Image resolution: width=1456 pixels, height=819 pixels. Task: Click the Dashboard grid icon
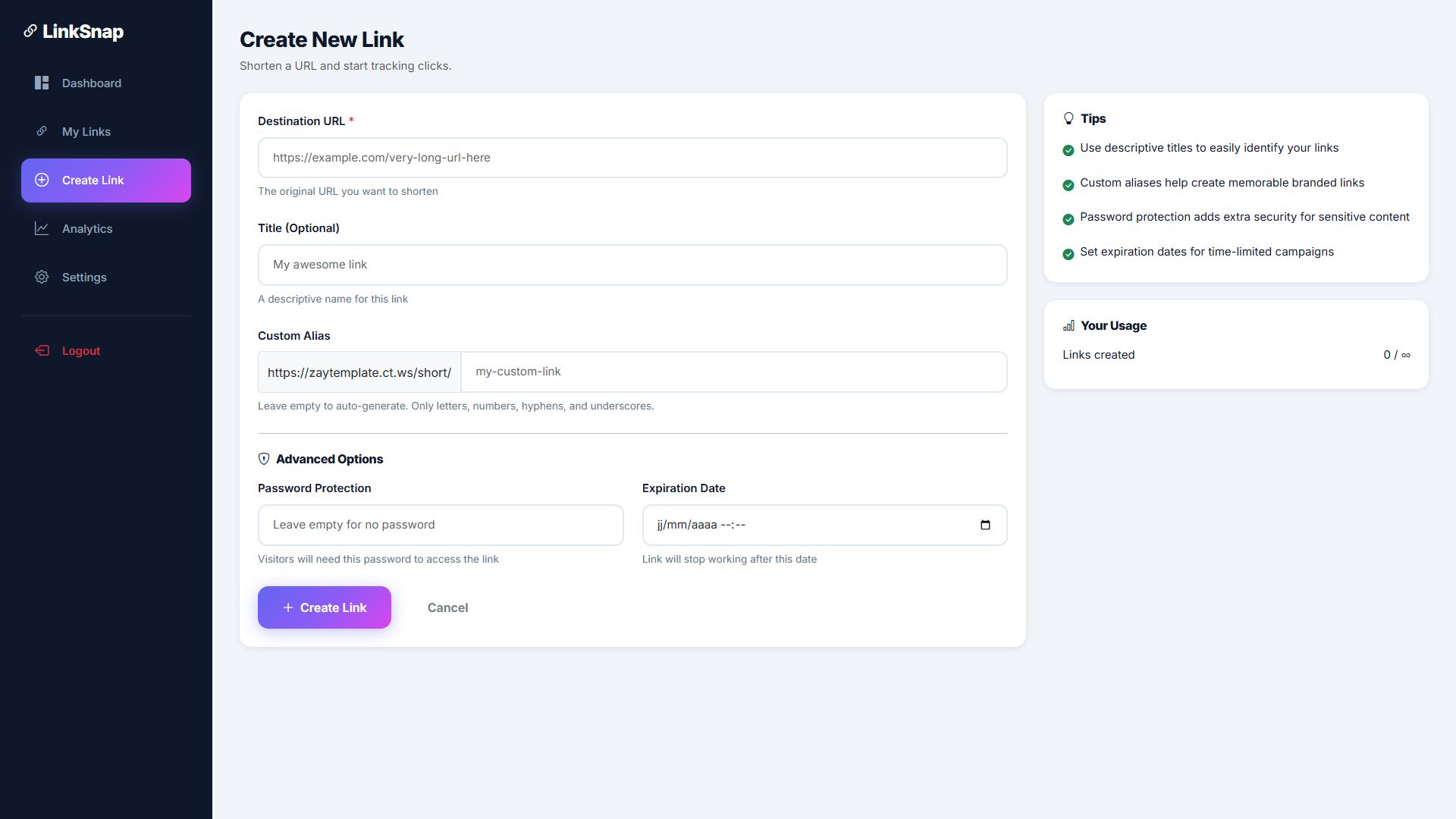click(42, 83)
